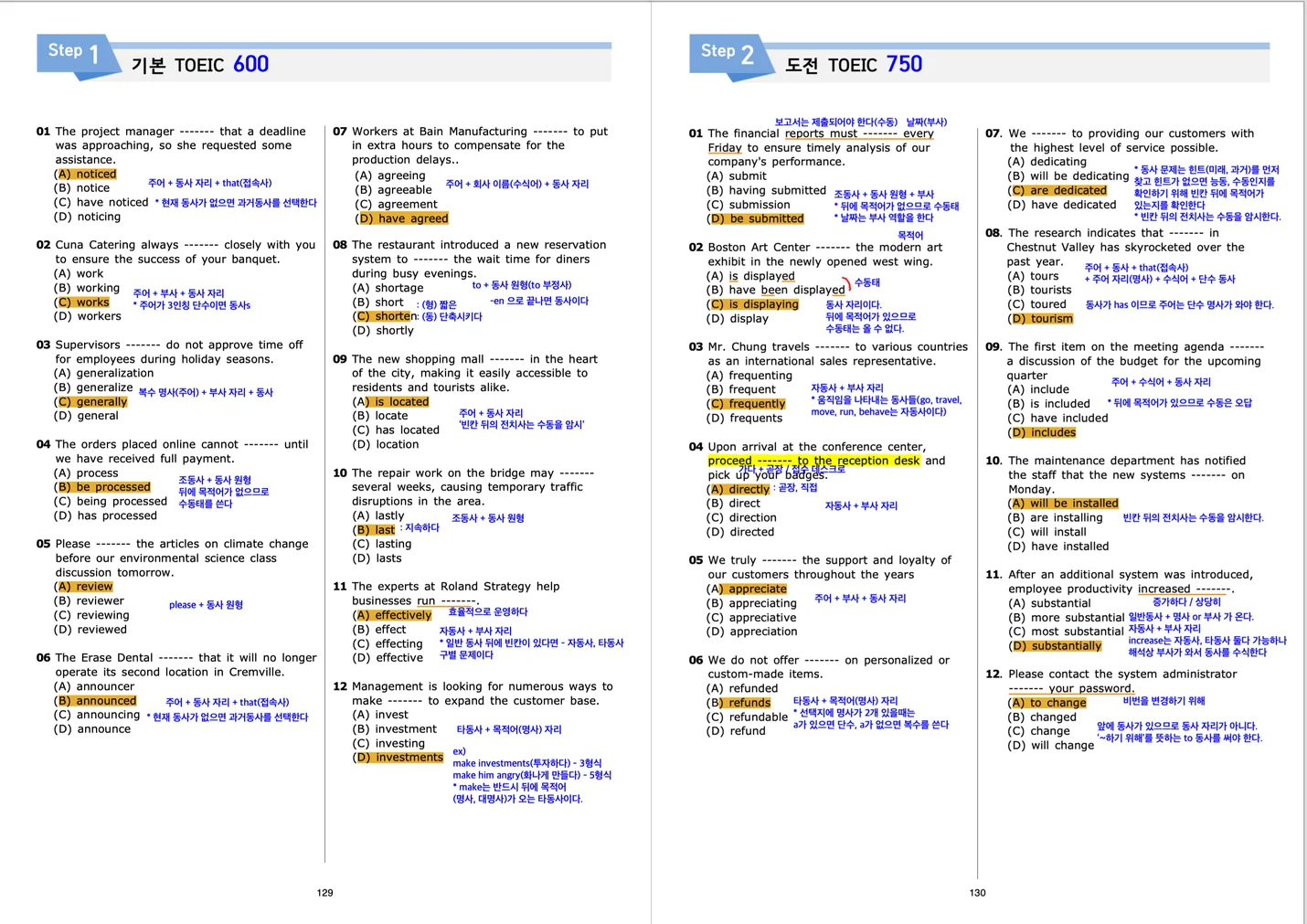
Task: Pick '(A) include' in Step 2 question 09
Action: (x=1038, y=389)
